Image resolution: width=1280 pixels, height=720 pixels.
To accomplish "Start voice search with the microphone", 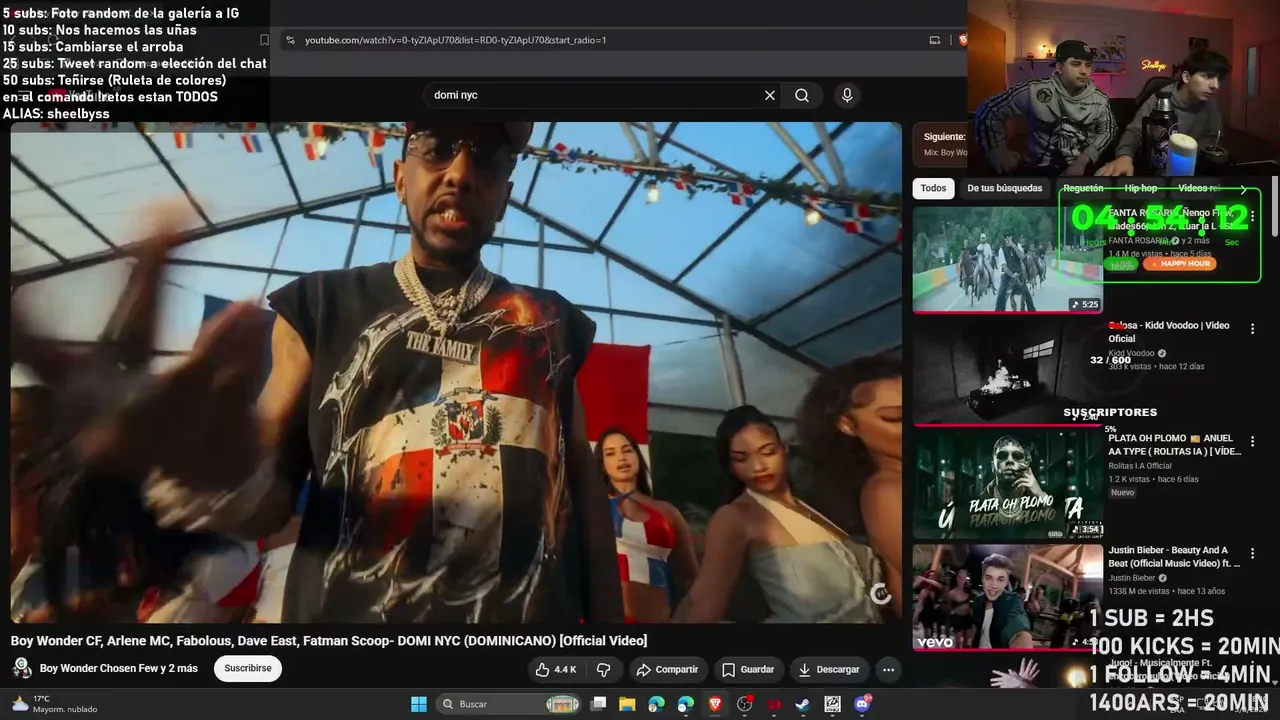I will (847, 95).
